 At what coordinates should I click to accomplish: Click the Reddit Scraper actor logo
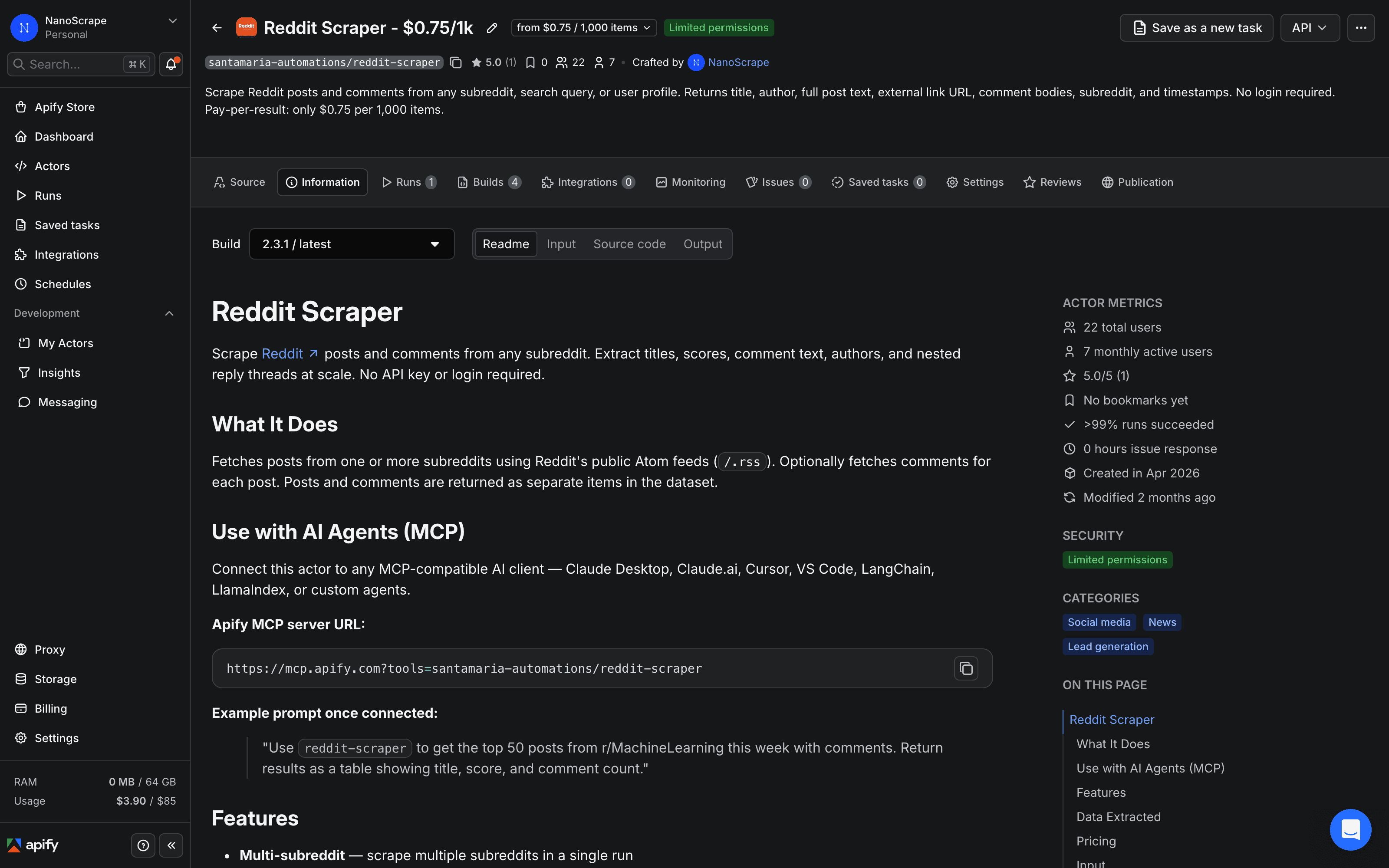[246, 27]
